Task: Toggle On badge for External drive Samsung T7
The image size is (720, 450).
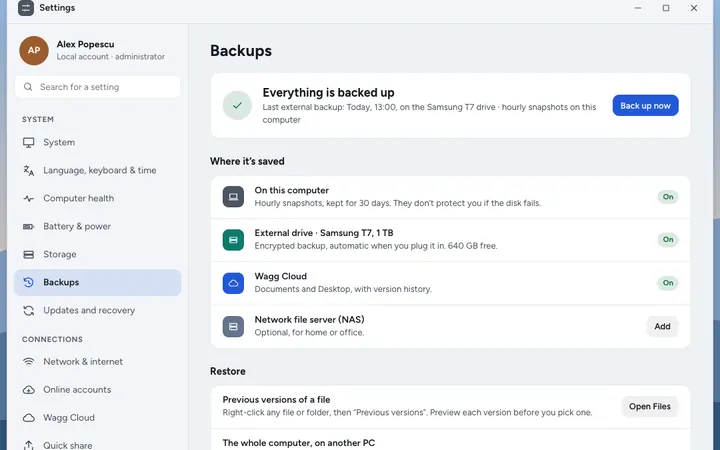Action: [668, 239]
